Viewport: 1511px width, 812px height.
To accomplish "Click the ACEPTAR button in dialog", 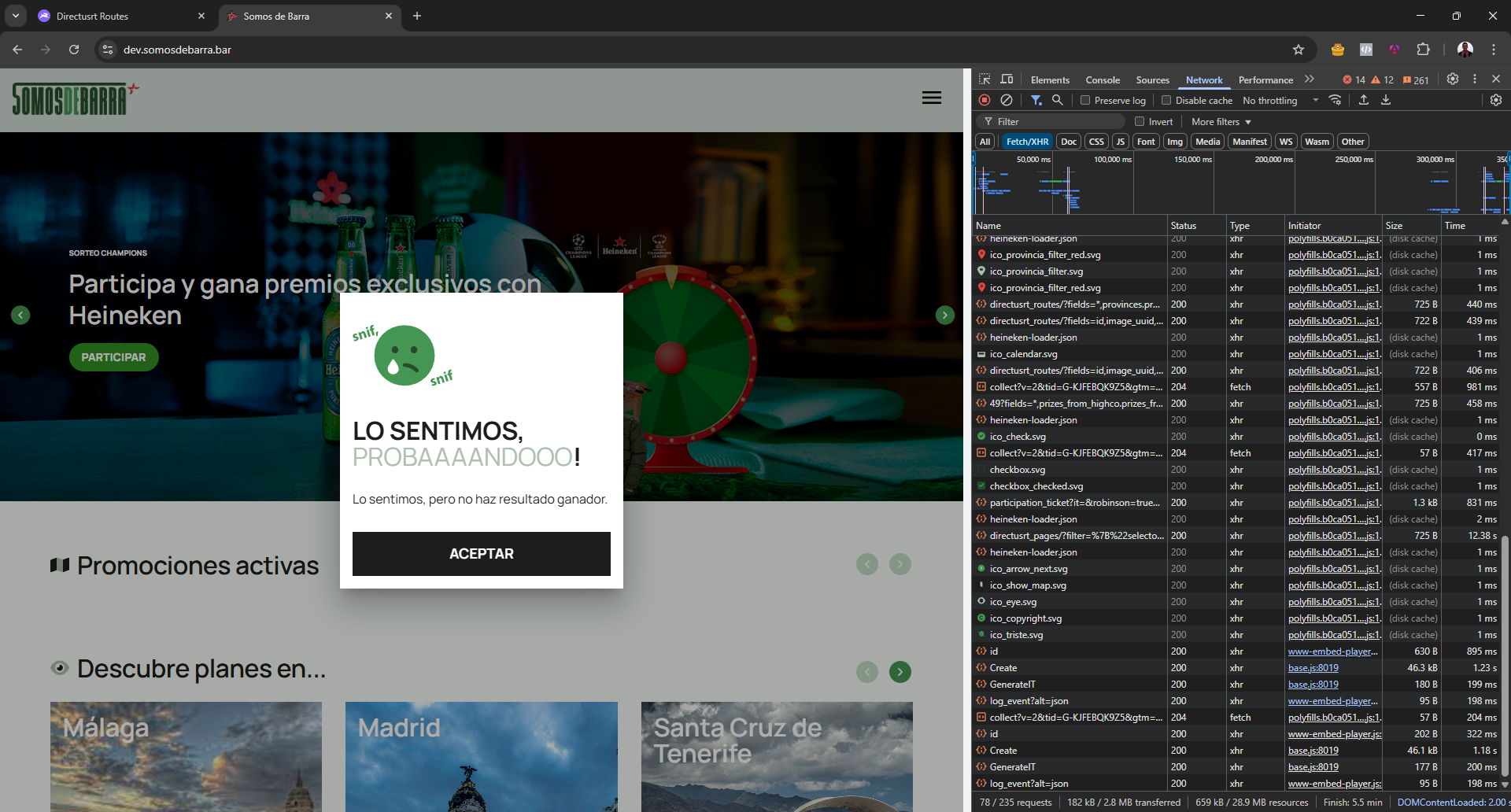I will (x=482, y=554).
